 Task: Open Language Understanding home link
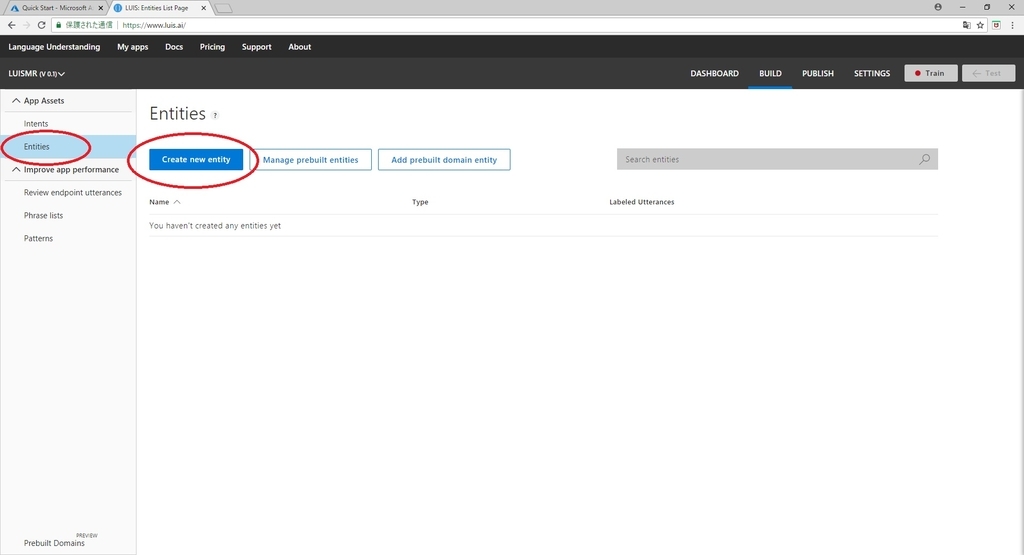tap(54, 47)
